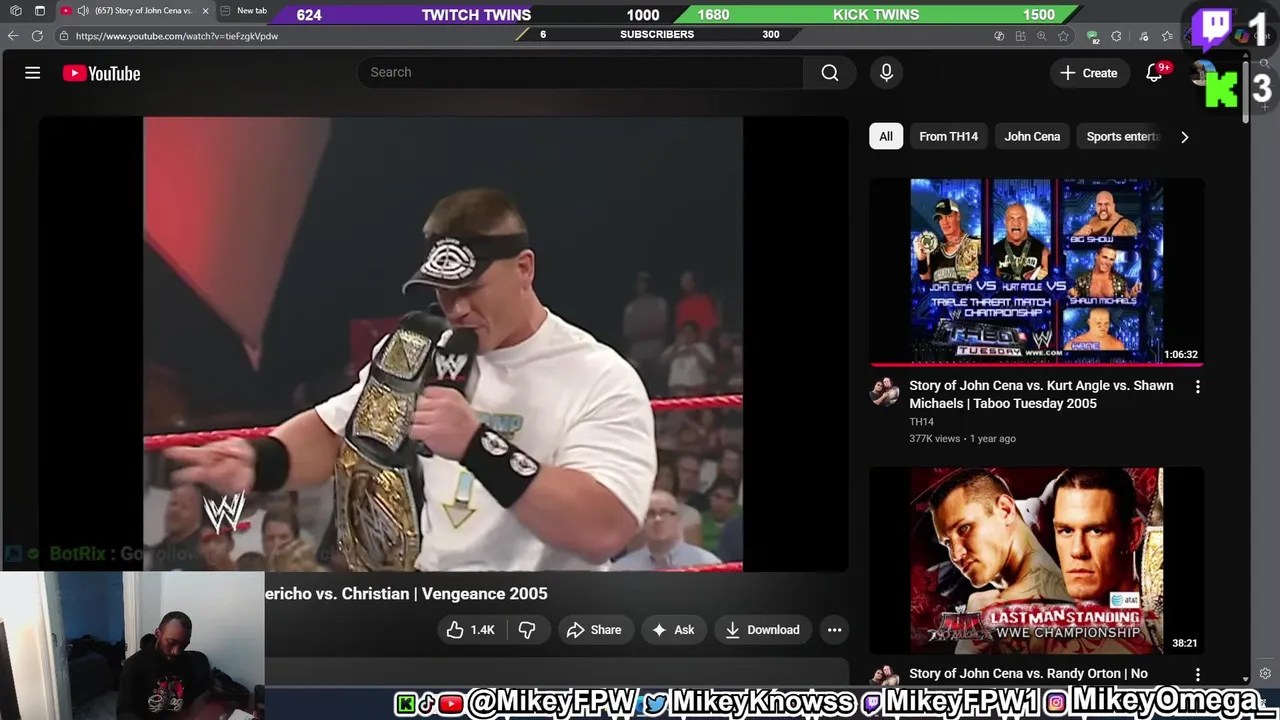Image resolution: width=1280 pixels, height=720 pixels.
Task: Open the title Story of John Cena vs. Randy Orton
Action: pos(1028,673)
